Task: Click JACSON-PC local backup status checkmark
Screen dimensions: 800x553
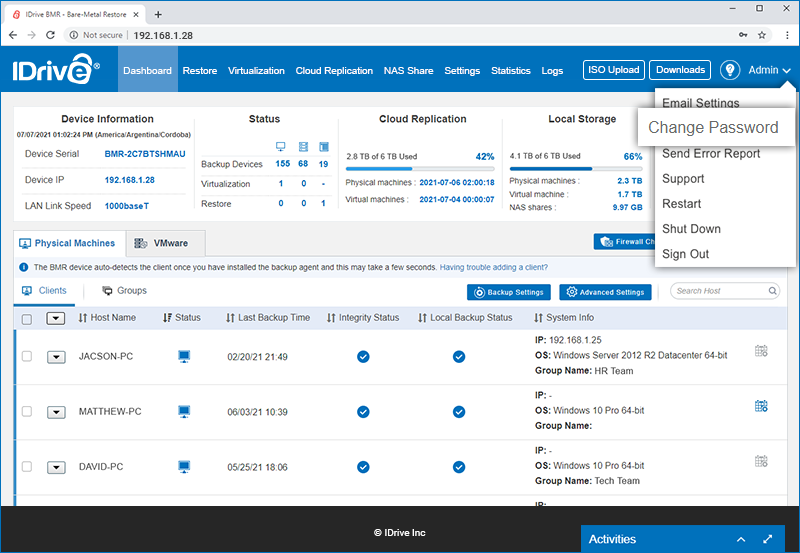Action: point(459,357)
